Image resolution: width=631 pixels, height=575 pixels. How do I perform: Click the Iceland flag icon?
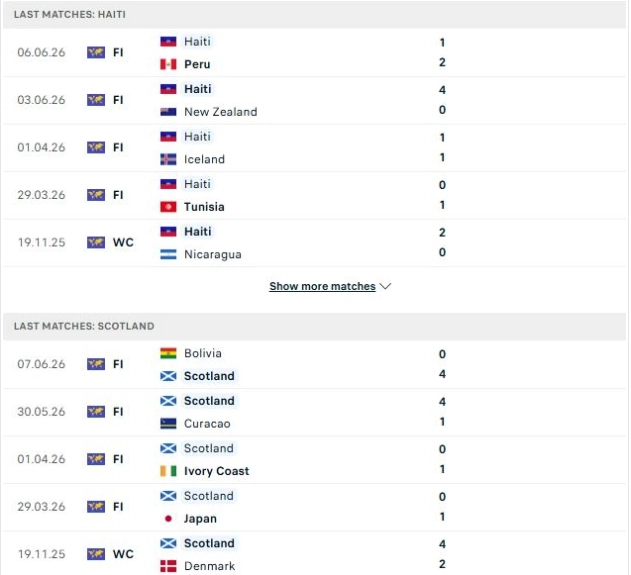[168, 159]
